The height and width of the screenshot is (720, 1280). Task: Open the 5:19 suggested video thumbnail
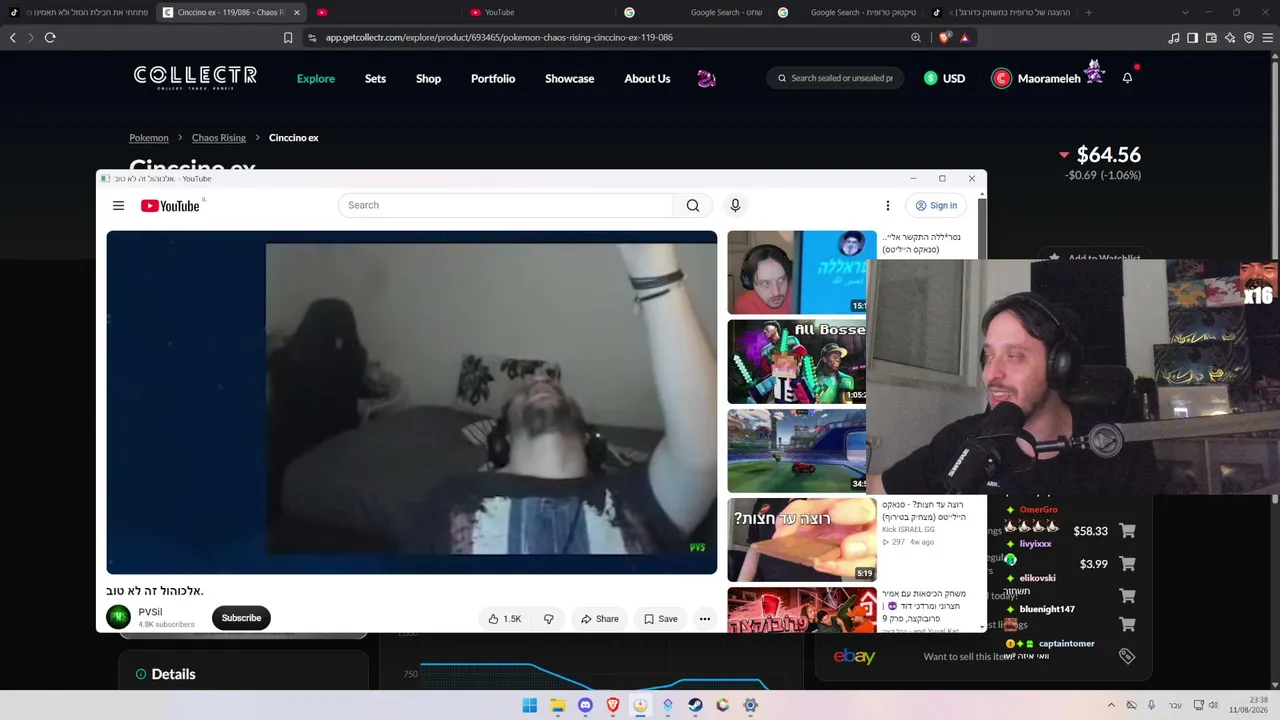point(802,540)
